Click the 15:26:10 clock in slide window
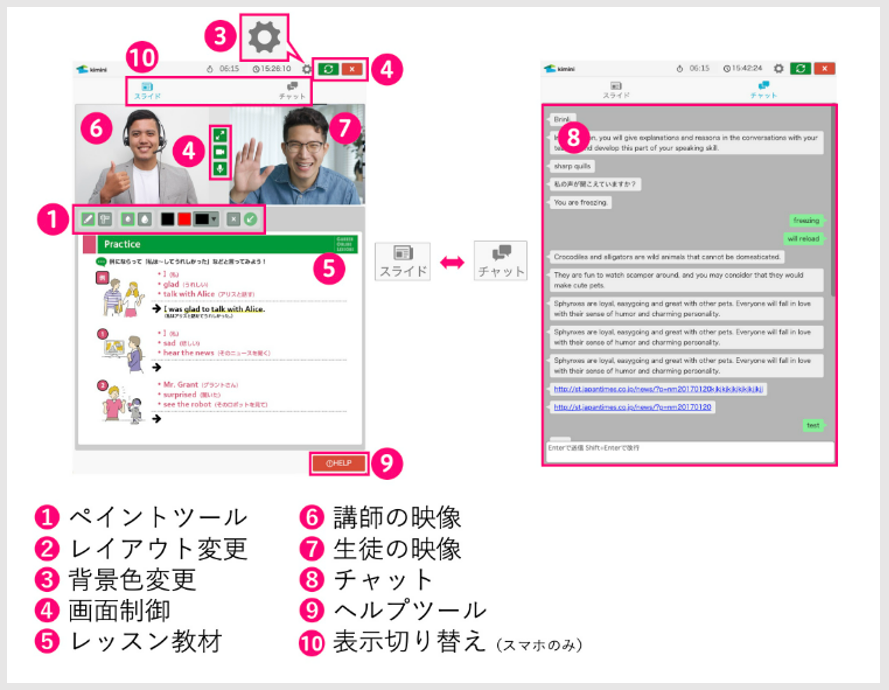 272,69
